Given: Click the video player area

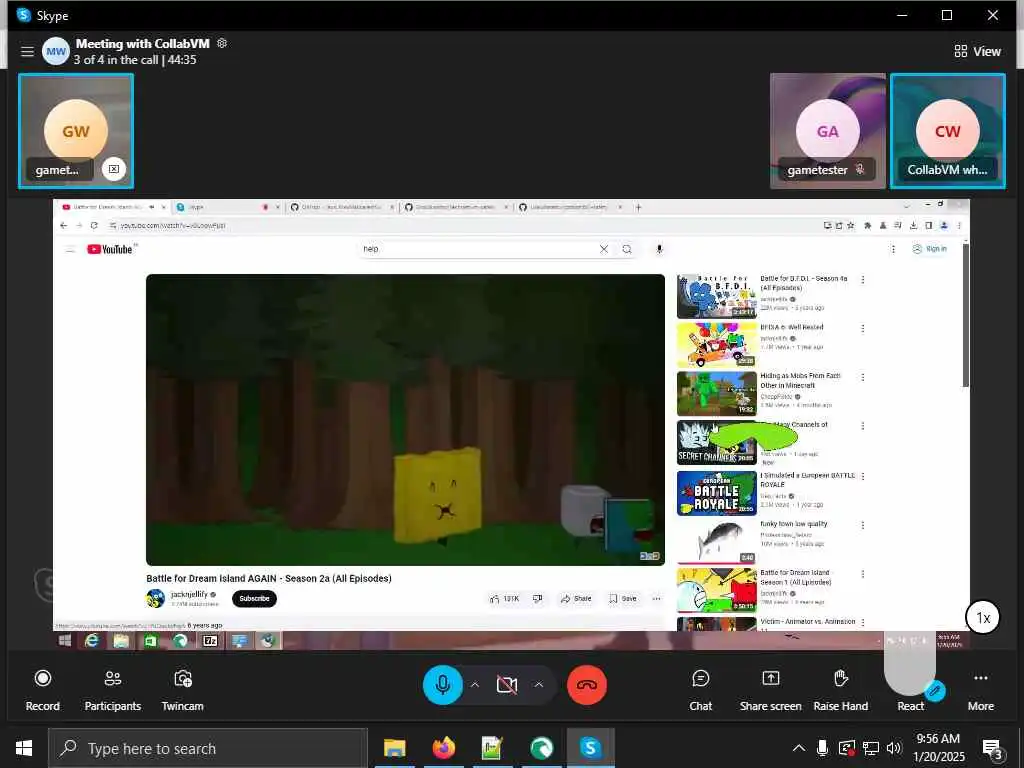Looking at the screenshot, I should click(405, 419).
